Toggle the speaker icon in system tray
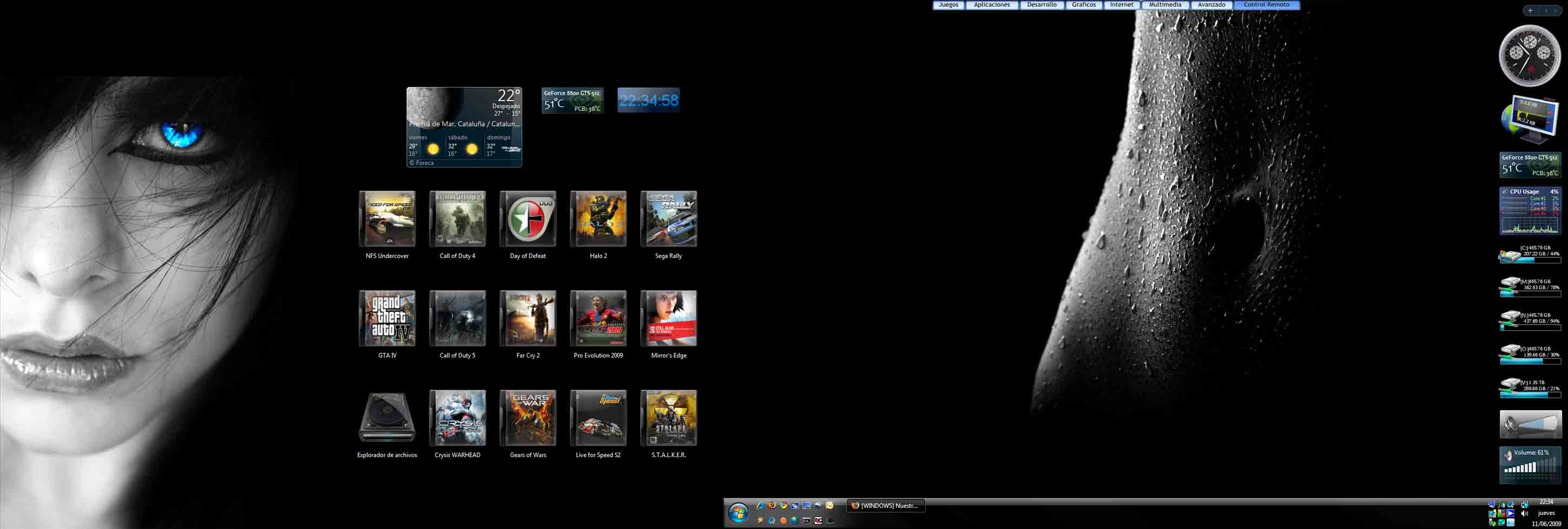This screenshot has height=529, width=1568. pos(1525,513)
